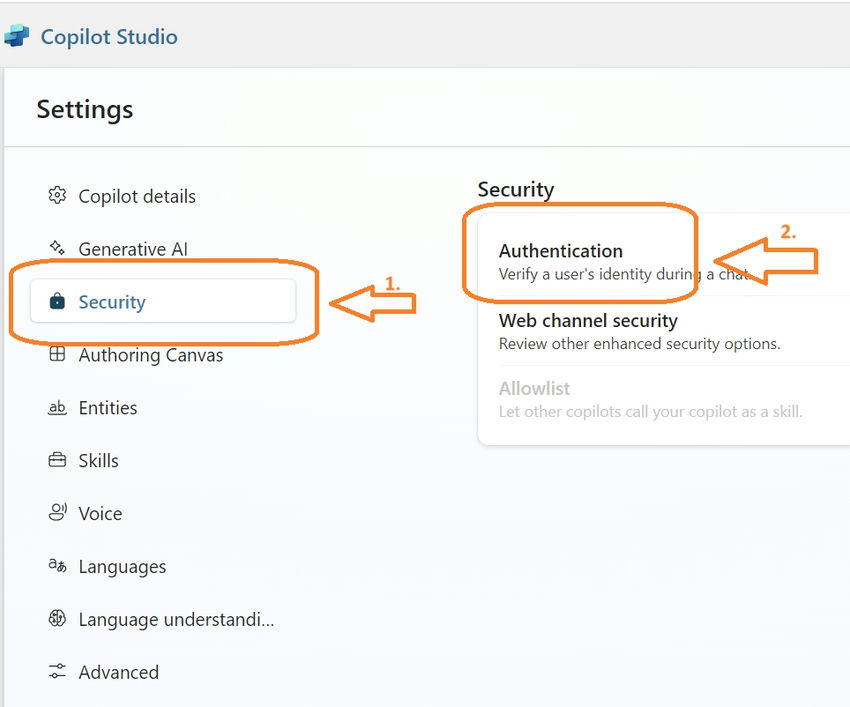This screenshot has width=850, height=707.
Task: Click the Entities 'ab' icon
Action: tap(57, 407)
